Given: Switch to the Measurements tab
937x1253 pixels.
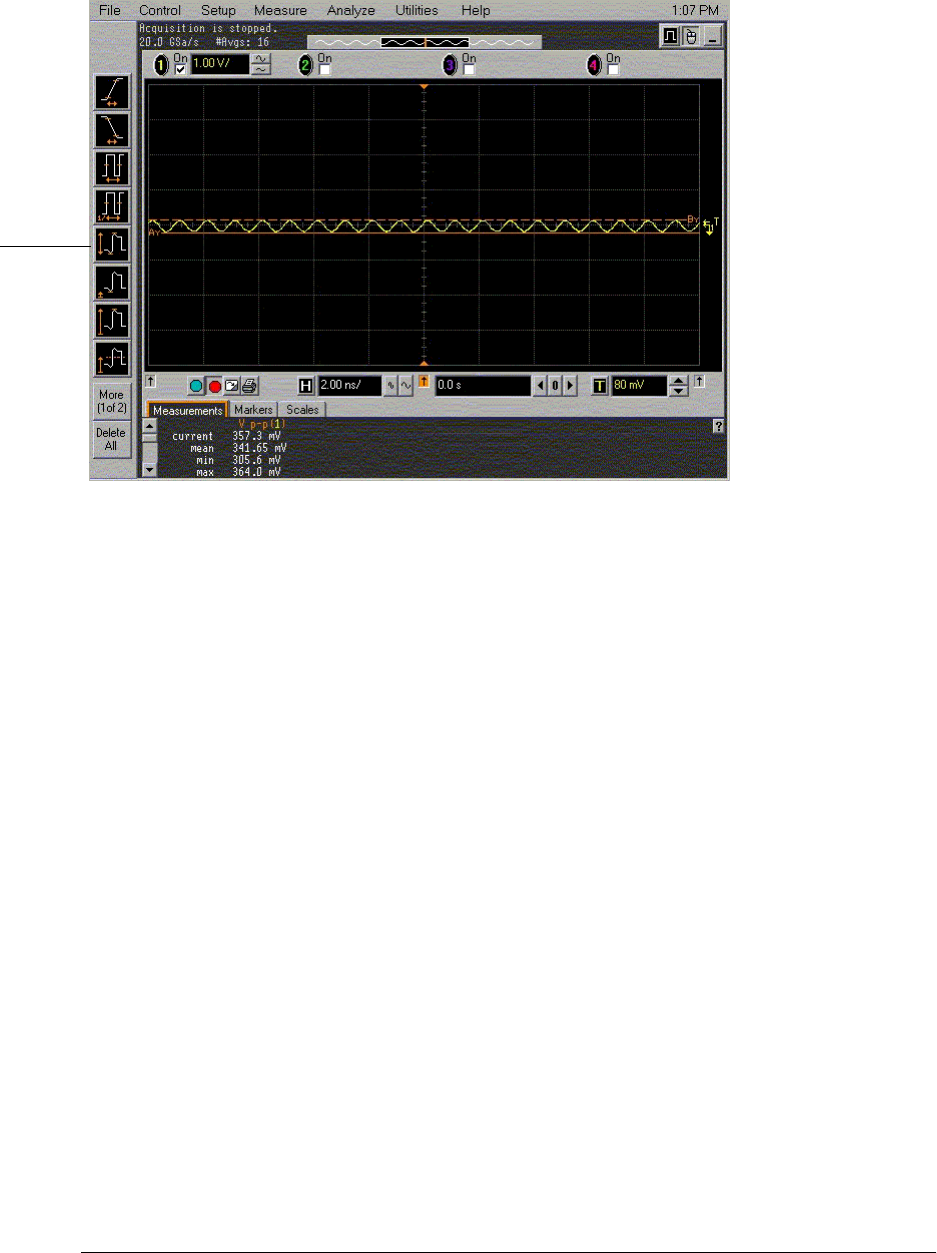Looking at the screenshot, I should pyautogui.click(x=187, y=410).
